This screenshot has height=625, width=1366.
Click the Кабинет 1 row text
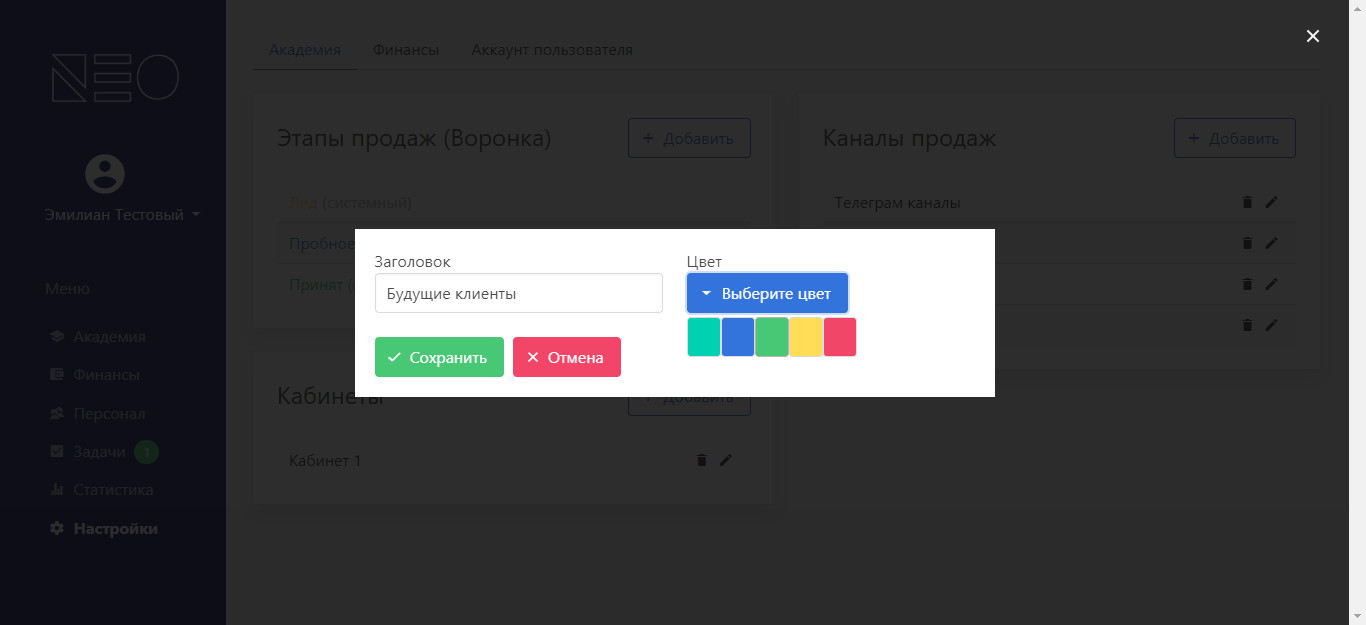click(325, 461)
